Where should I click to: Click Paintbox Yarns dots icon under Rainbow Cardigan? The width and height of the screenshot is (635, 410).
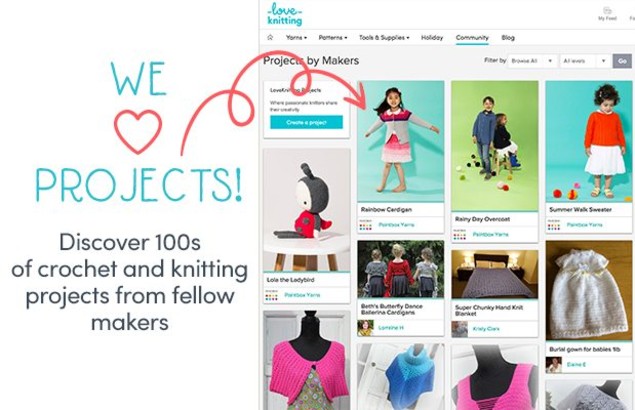(x=365, y=225)
